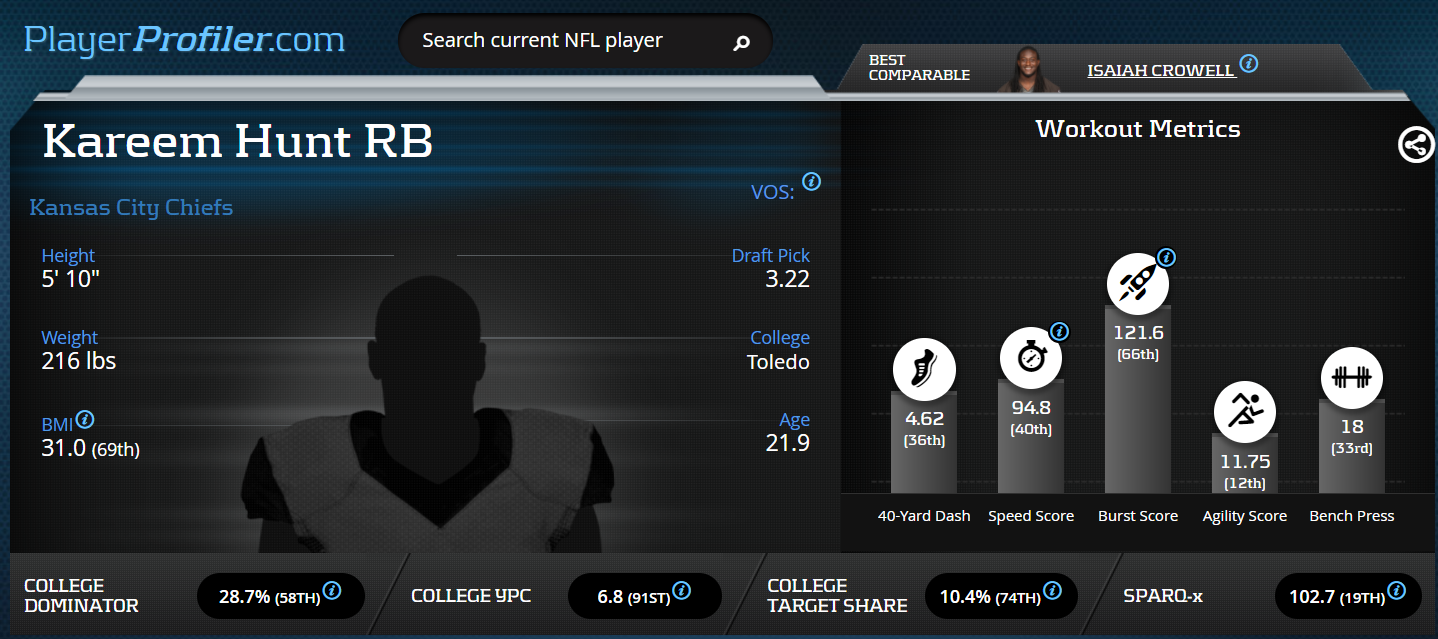Open the VOS info icon
The height and width of the screenshot is (639, 1438).
tap(812, 182)
